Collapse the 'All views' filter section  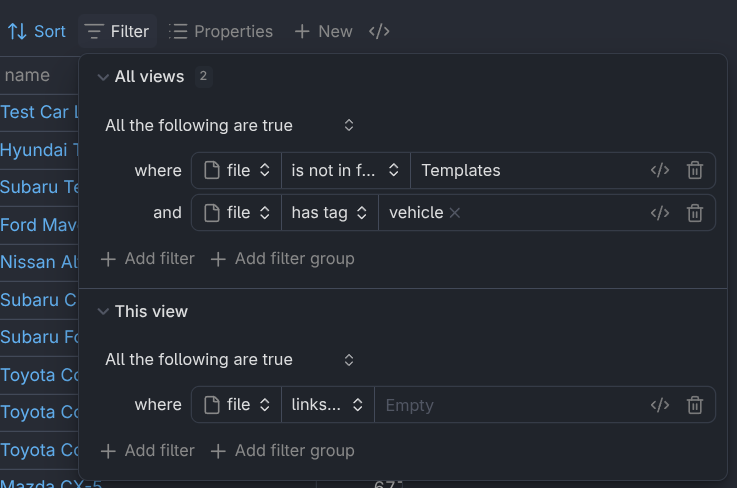103,77
